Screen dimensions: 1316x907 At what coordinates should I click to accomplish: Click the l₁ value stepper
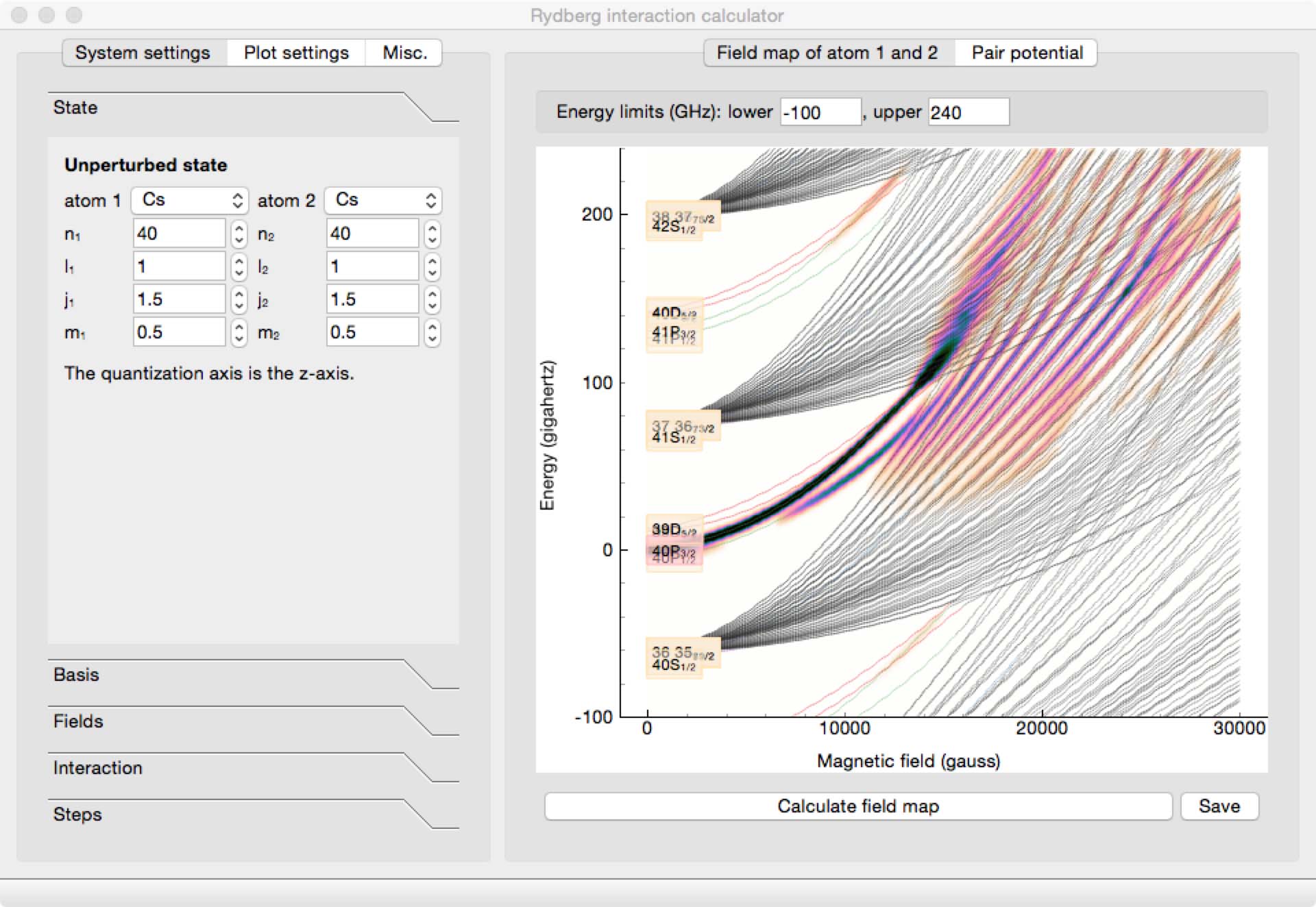pos(239,266)
